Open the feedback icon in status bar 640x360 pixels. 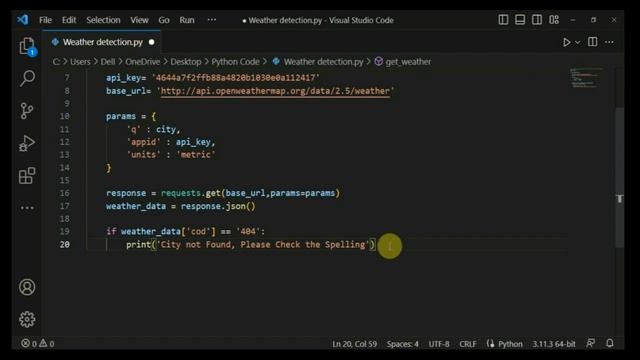point(590,344)
